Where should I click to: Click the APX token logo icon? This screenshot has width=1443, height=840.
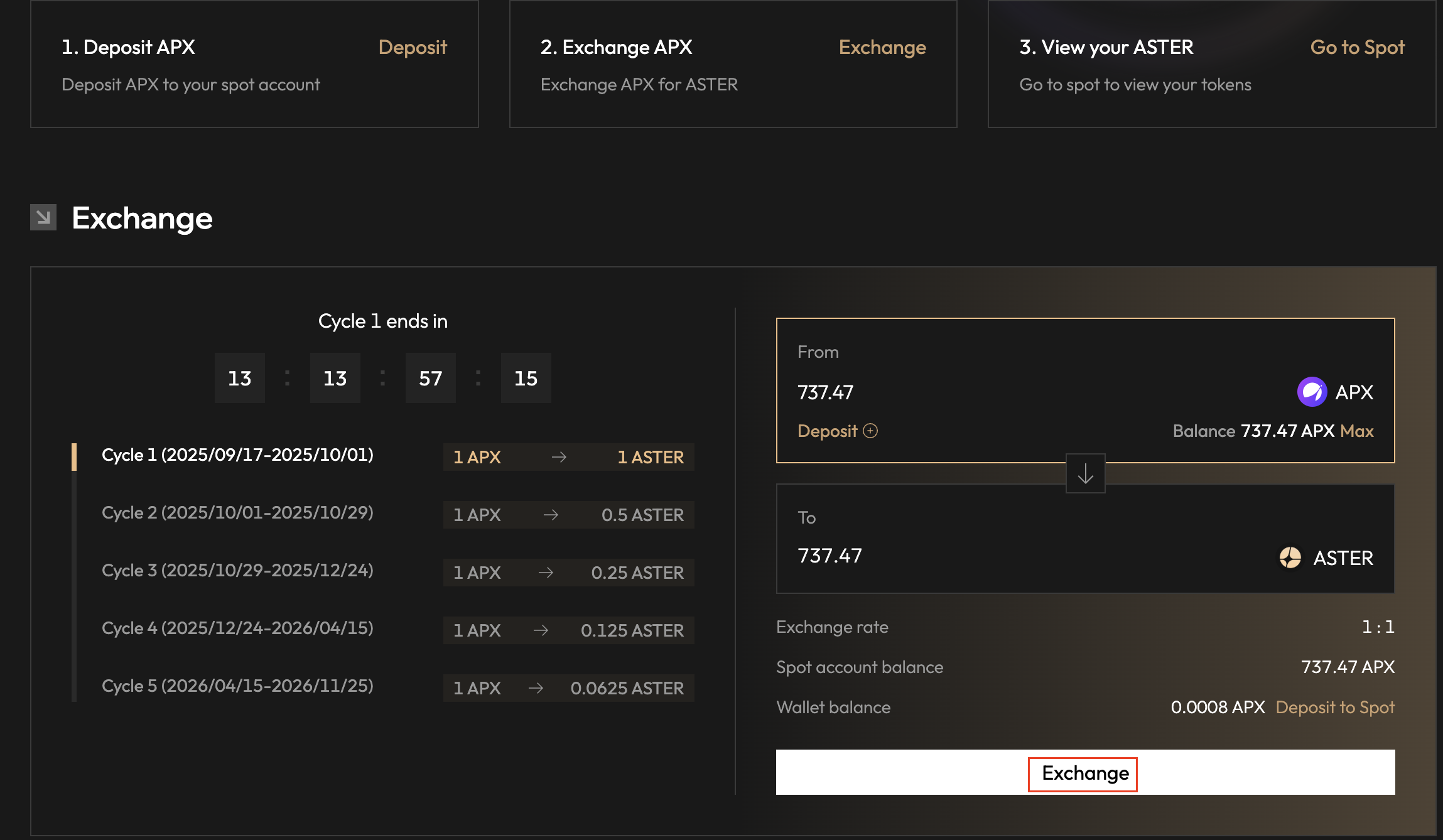coord(1312,392)
